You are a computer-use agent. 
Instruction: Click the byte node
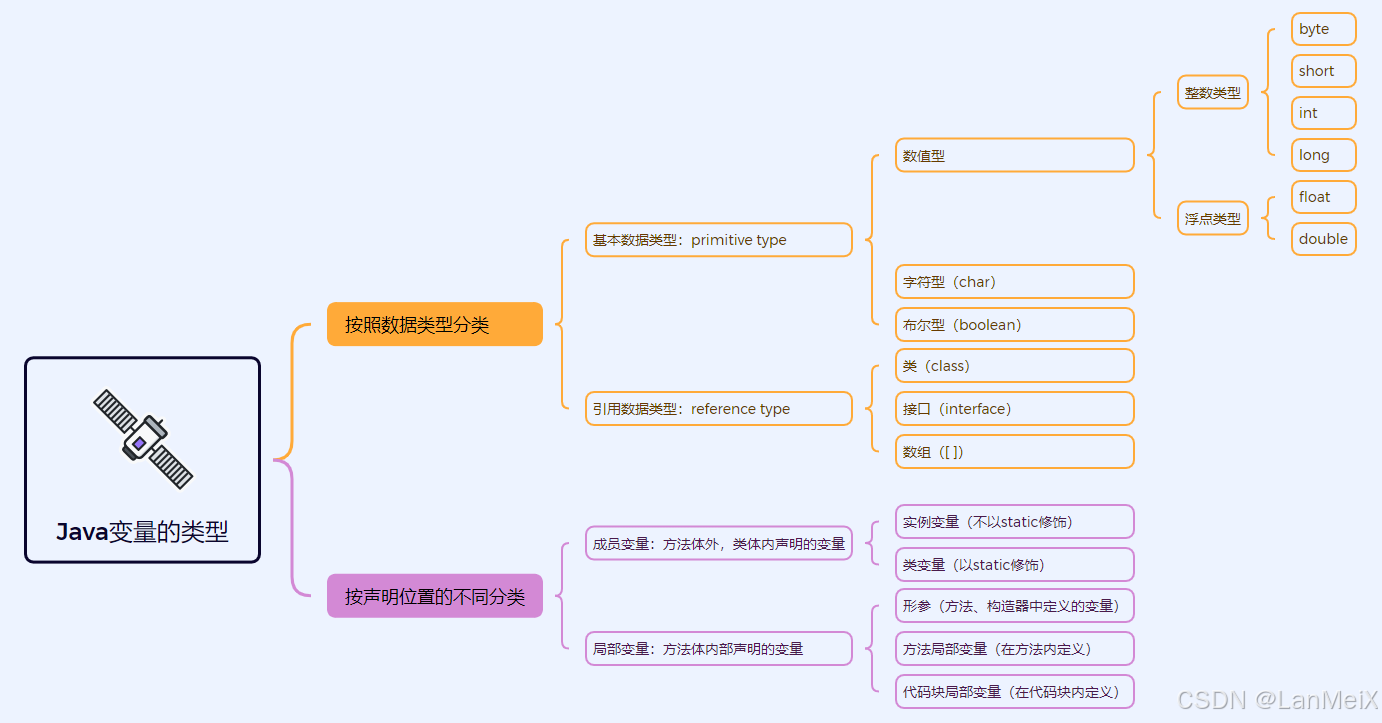pos(1323,29)
